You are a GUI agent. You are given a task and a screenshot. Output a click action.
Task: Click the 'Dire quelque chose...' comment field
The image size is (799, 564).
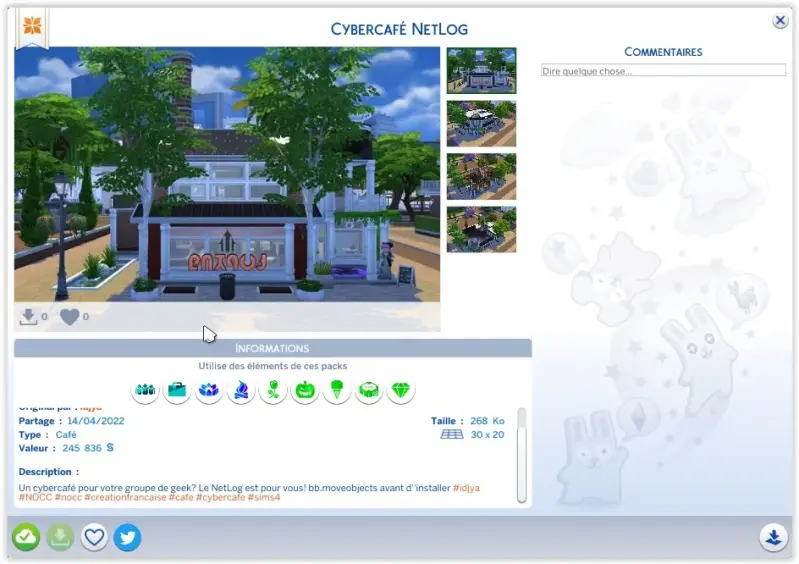tap(663, 70)
